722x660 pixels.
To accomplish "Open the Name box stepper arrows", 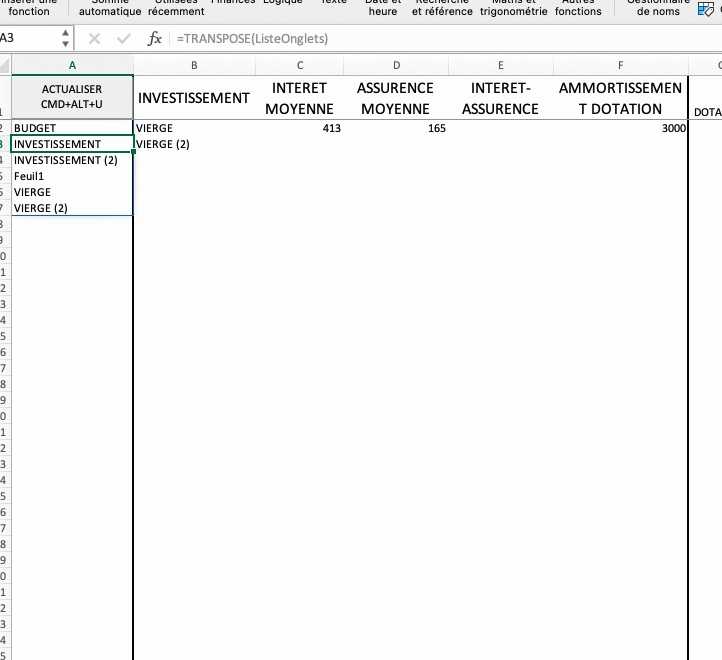I will (x=65, y=38).
